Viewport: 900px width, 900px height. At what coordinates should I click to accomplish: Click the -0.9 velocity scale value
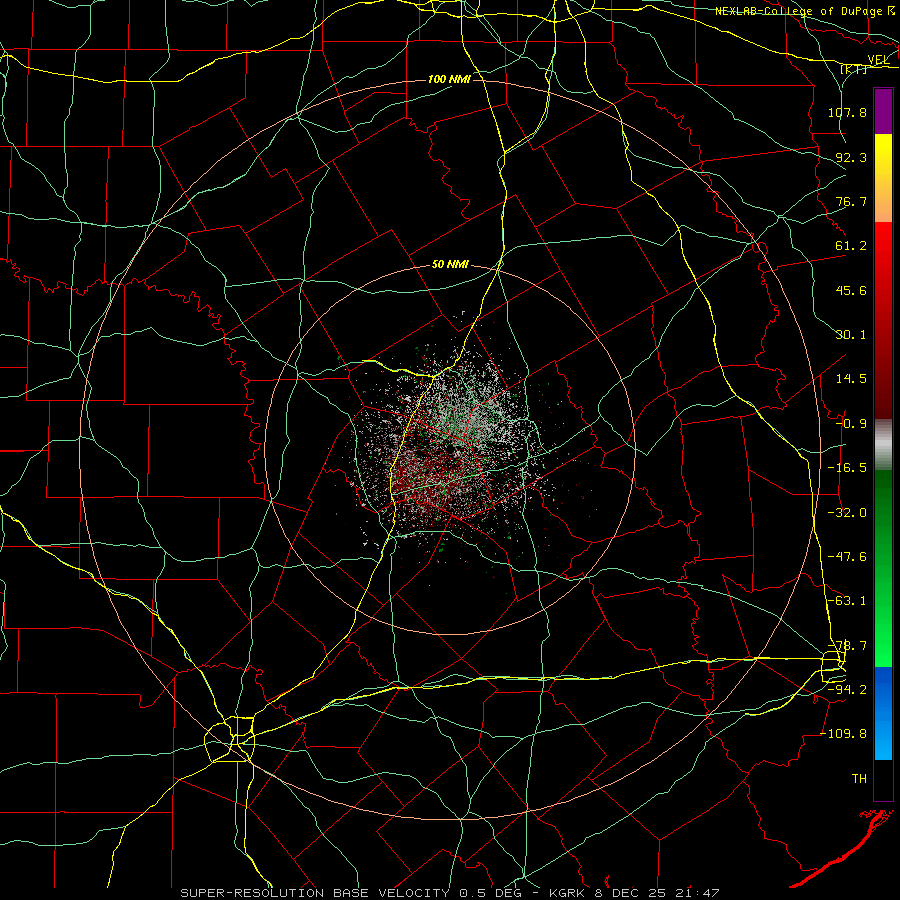pos(851,424)
